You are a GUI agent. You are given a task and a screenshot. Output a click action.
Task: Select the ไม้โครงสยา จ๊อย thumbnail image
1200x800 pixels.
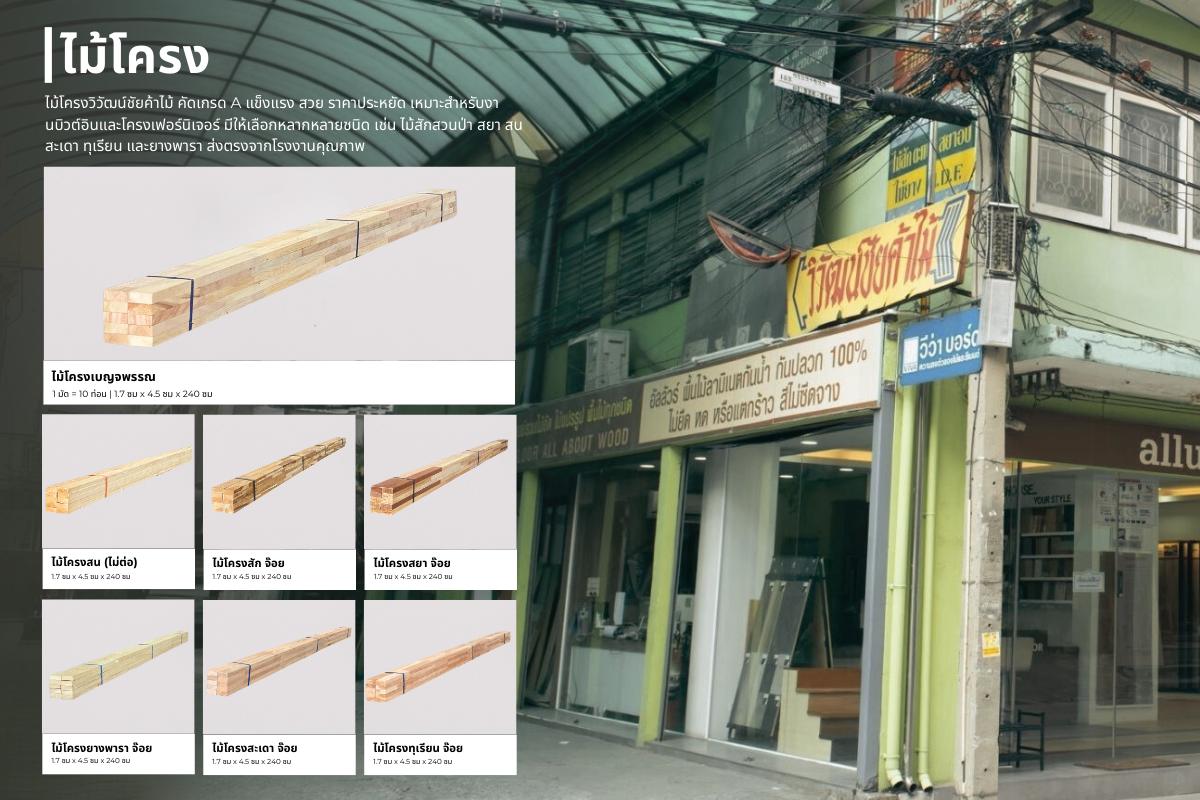point(440,481)
